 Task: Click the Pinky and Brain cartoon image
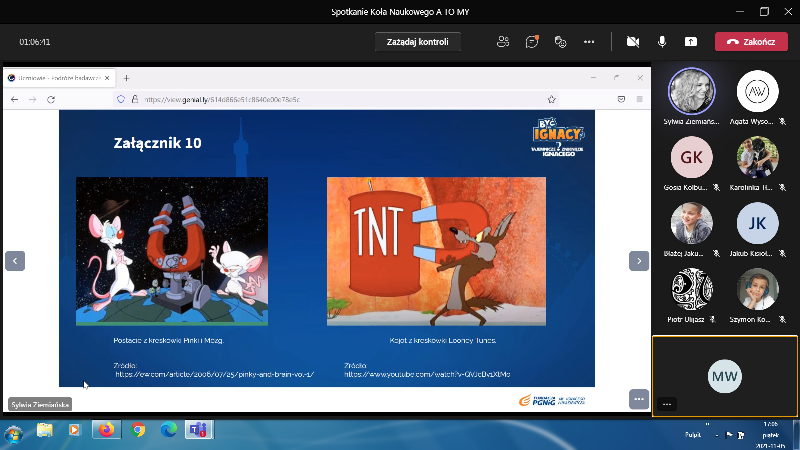tap(172, 252)
